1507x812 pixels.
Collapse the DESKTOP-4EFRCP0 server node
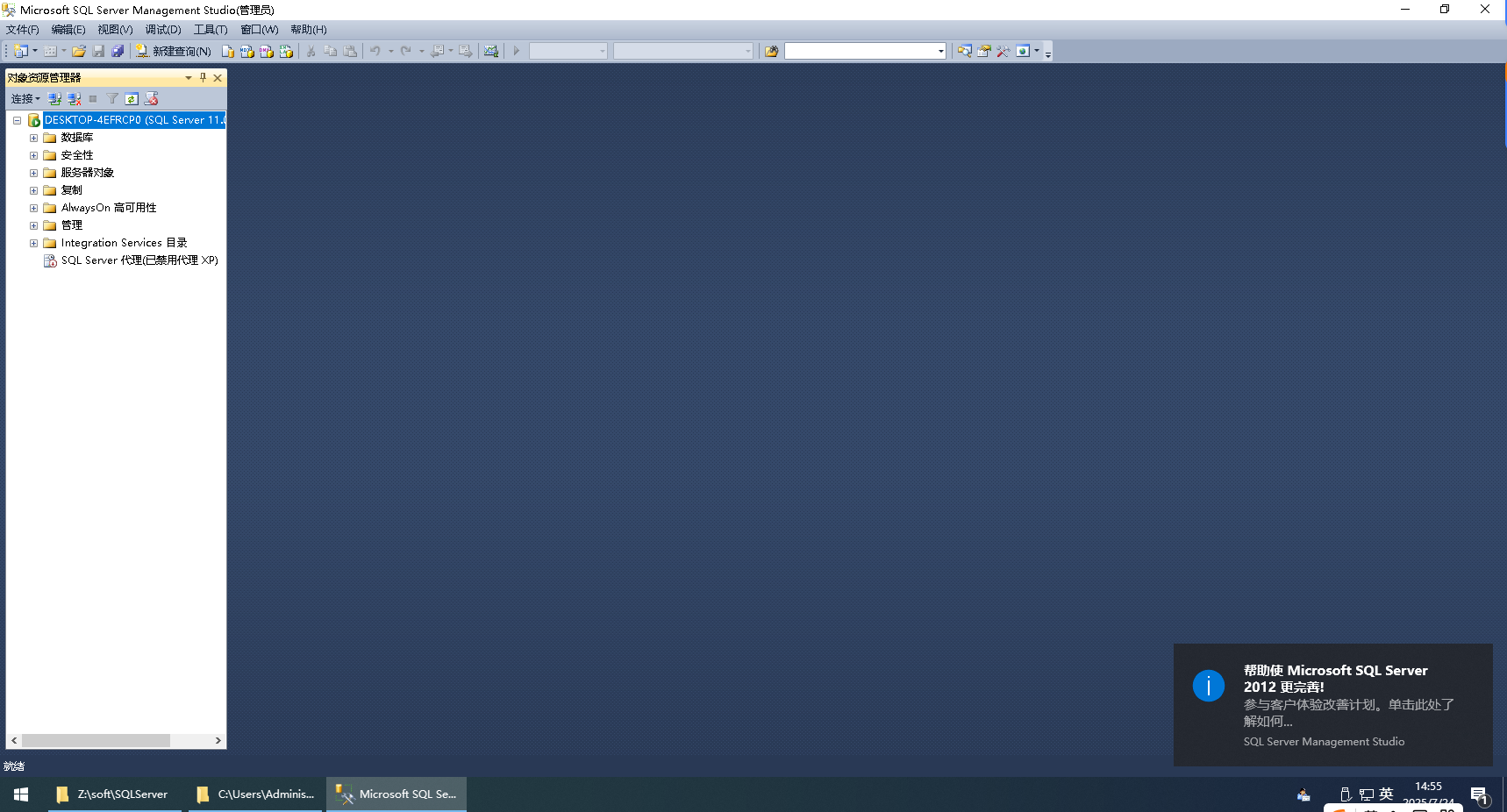point(17,120)
